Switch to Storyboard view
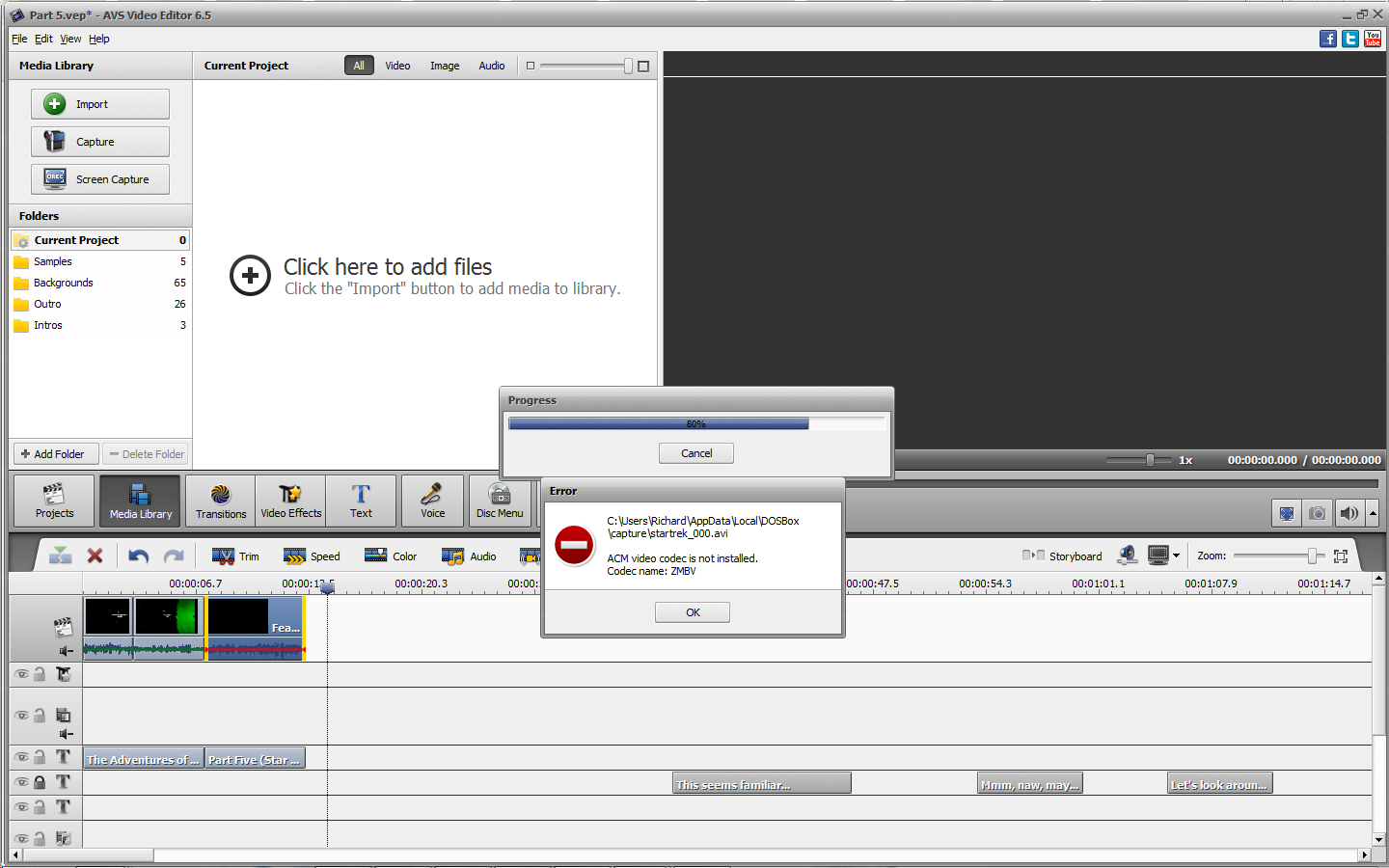Screen dimensions: 1389x868 1062,556
